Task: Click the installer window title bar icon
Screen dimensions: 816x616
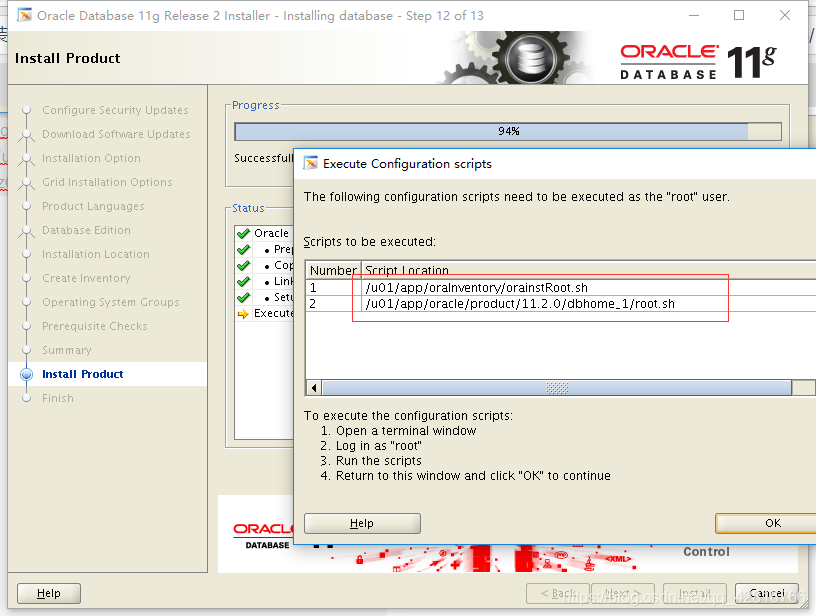Action: coord(24,15)
